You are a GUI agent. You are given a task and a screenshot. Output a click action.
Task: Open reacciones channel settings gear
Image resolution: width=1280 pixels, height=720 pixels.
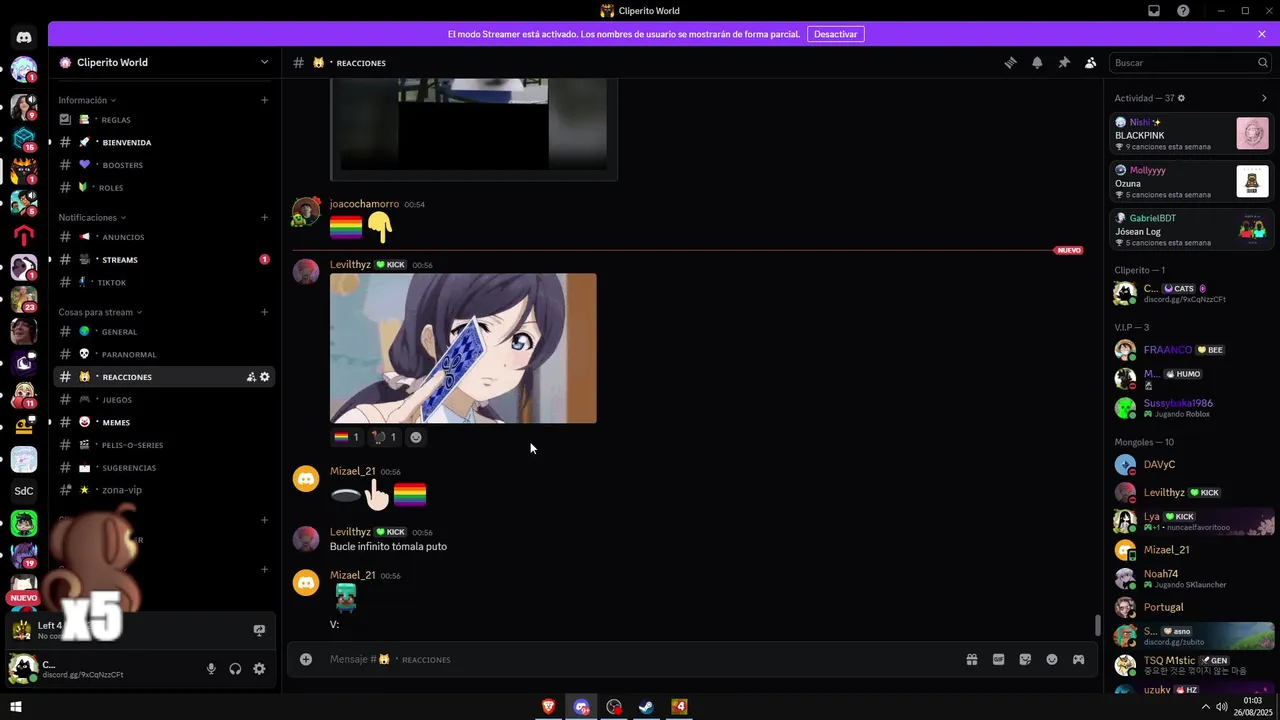tap(265, 377)
